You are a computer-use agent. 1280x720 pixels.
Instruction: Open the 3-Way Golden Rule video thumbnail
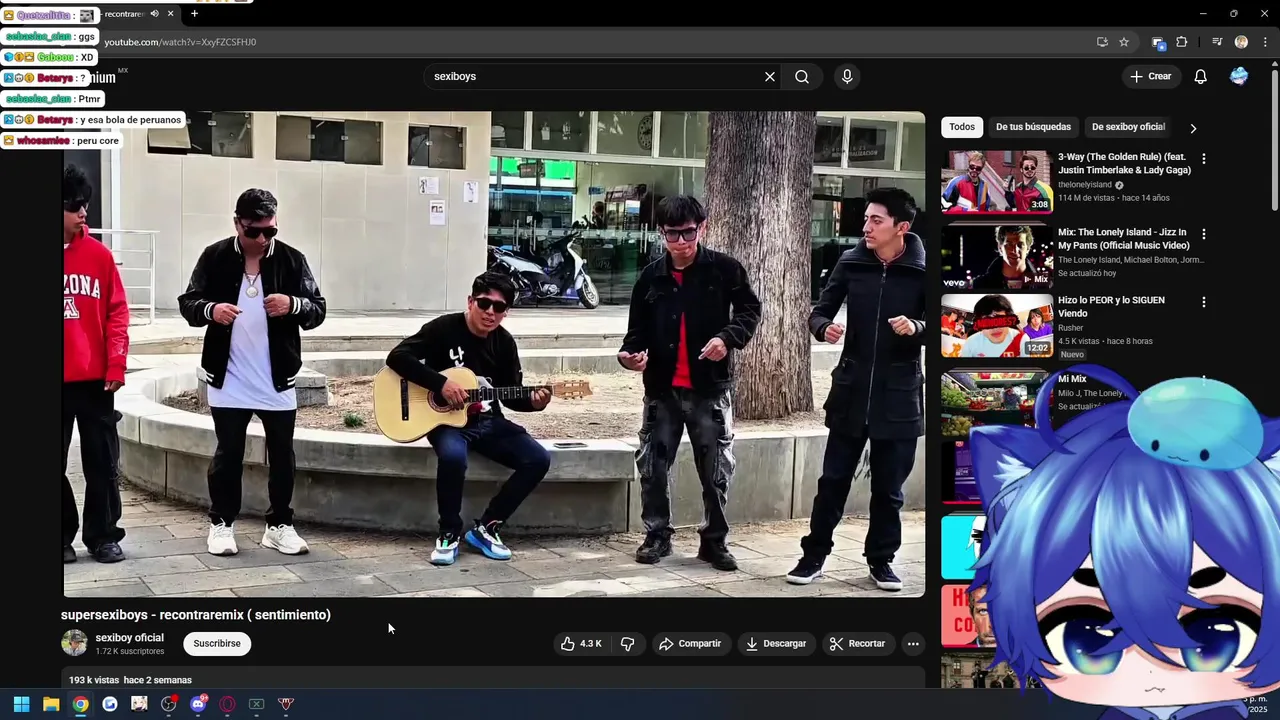996,181
